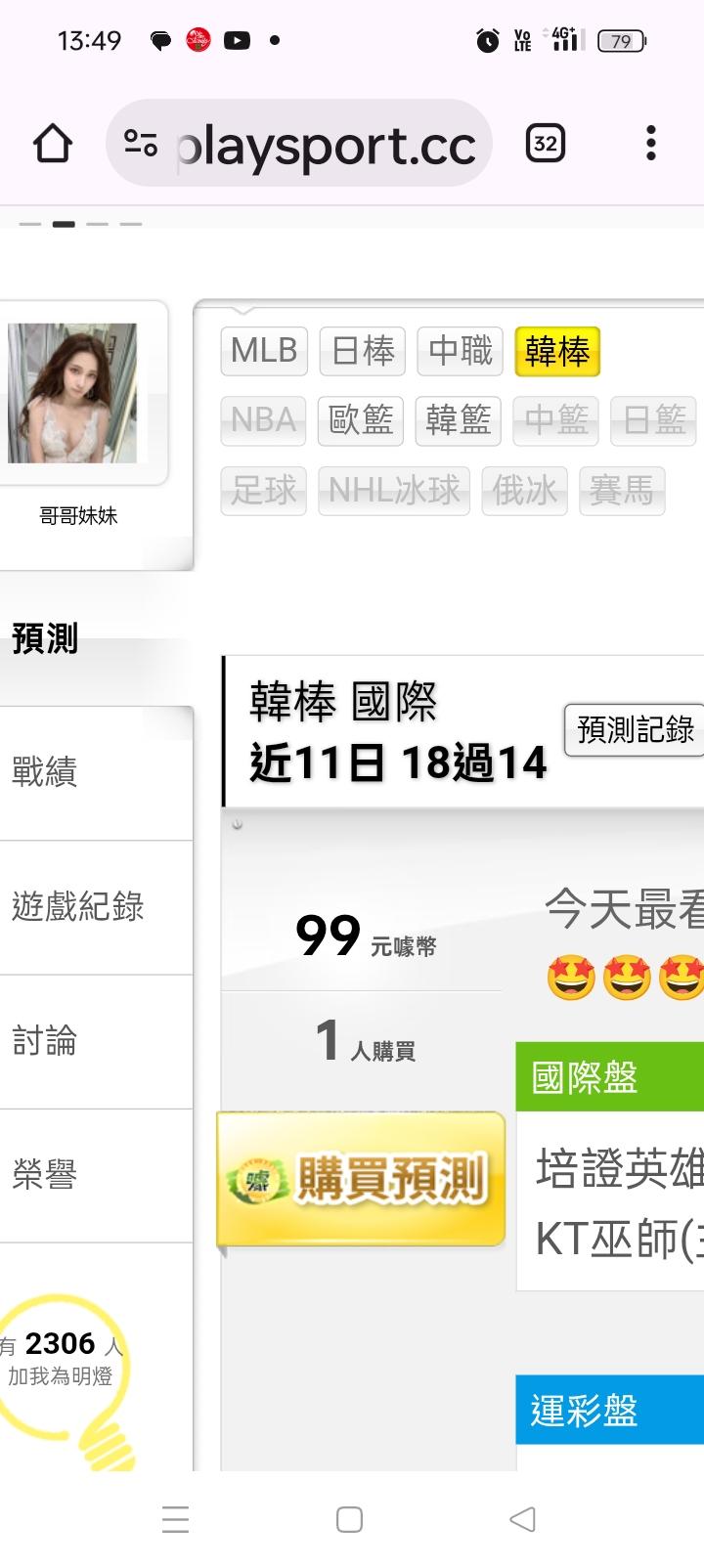Click the 預測記錄 button
The height and width of the screenshot is (1568, 704).
click(635, 729)
